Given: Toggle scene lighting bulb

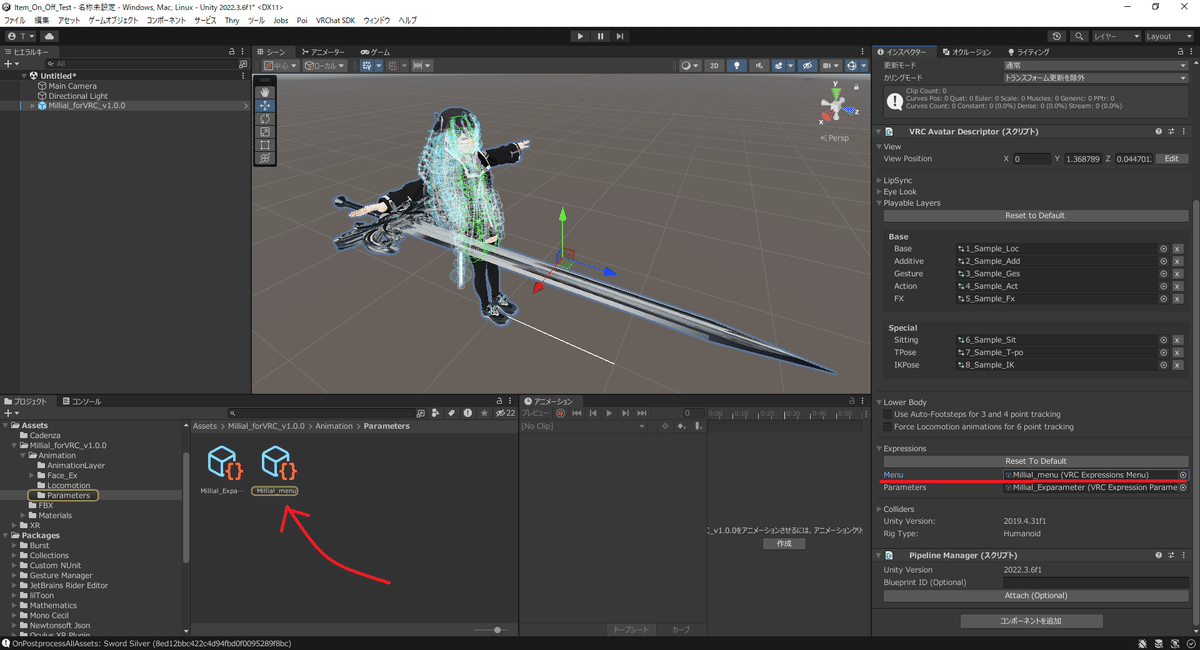Looking at the screenshot, I should tap(738, 66).
